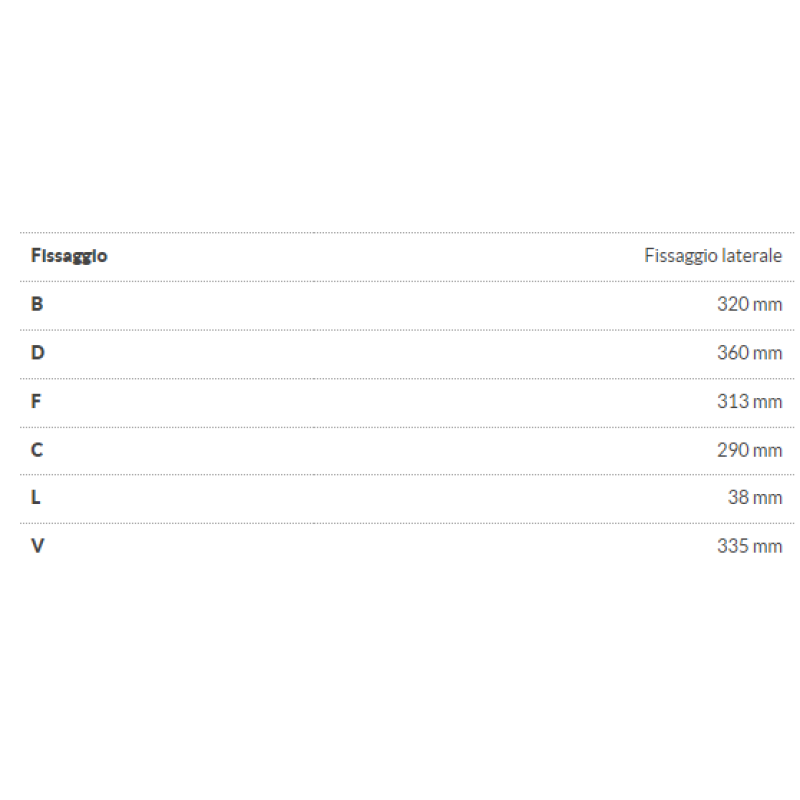Viewport: 800px width, 800px height.
Task: Click the V dimension label
Action: (38, 546)
